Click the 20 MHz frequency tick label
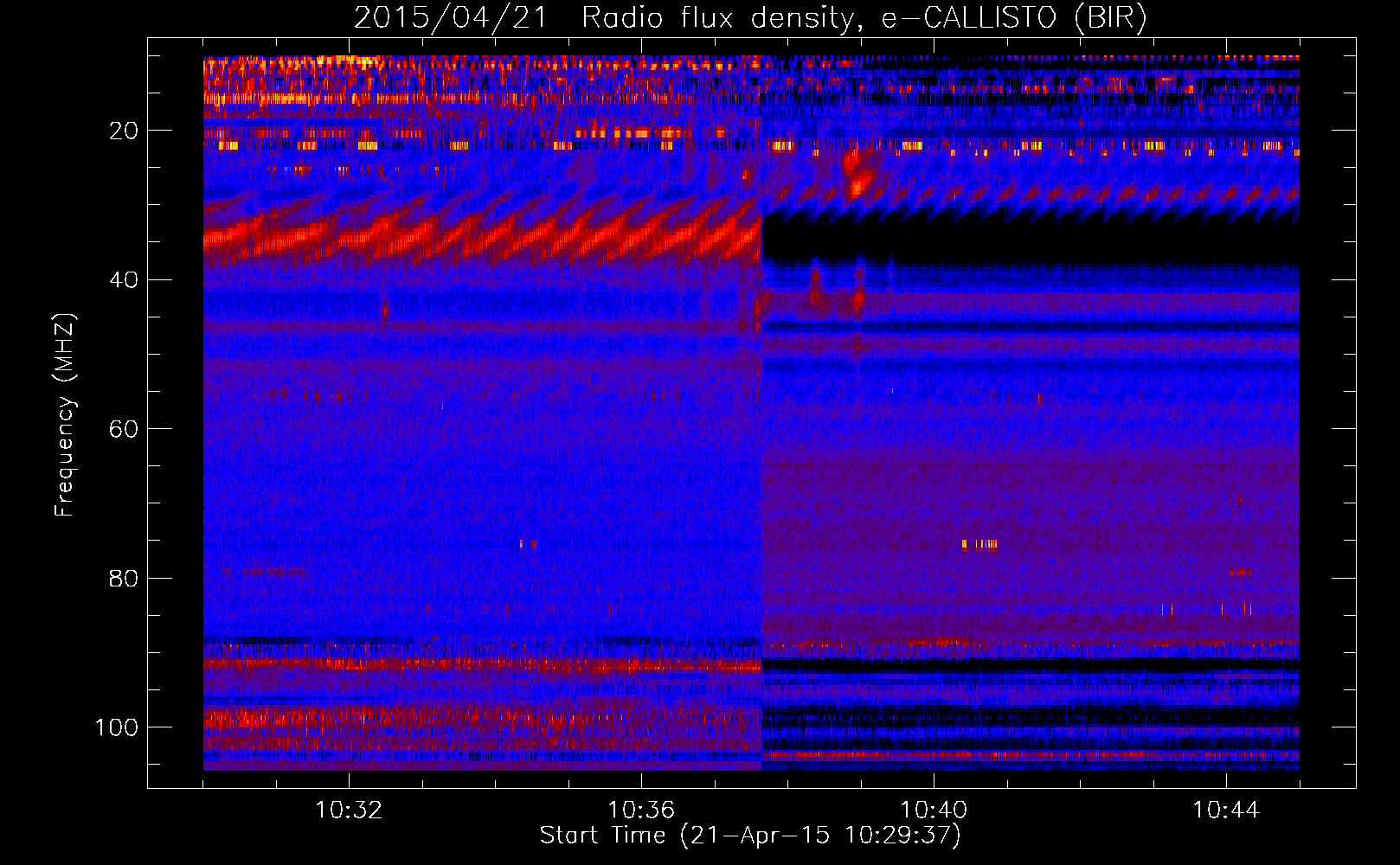This screenshot has height=865, width=1400. [124, 131]
